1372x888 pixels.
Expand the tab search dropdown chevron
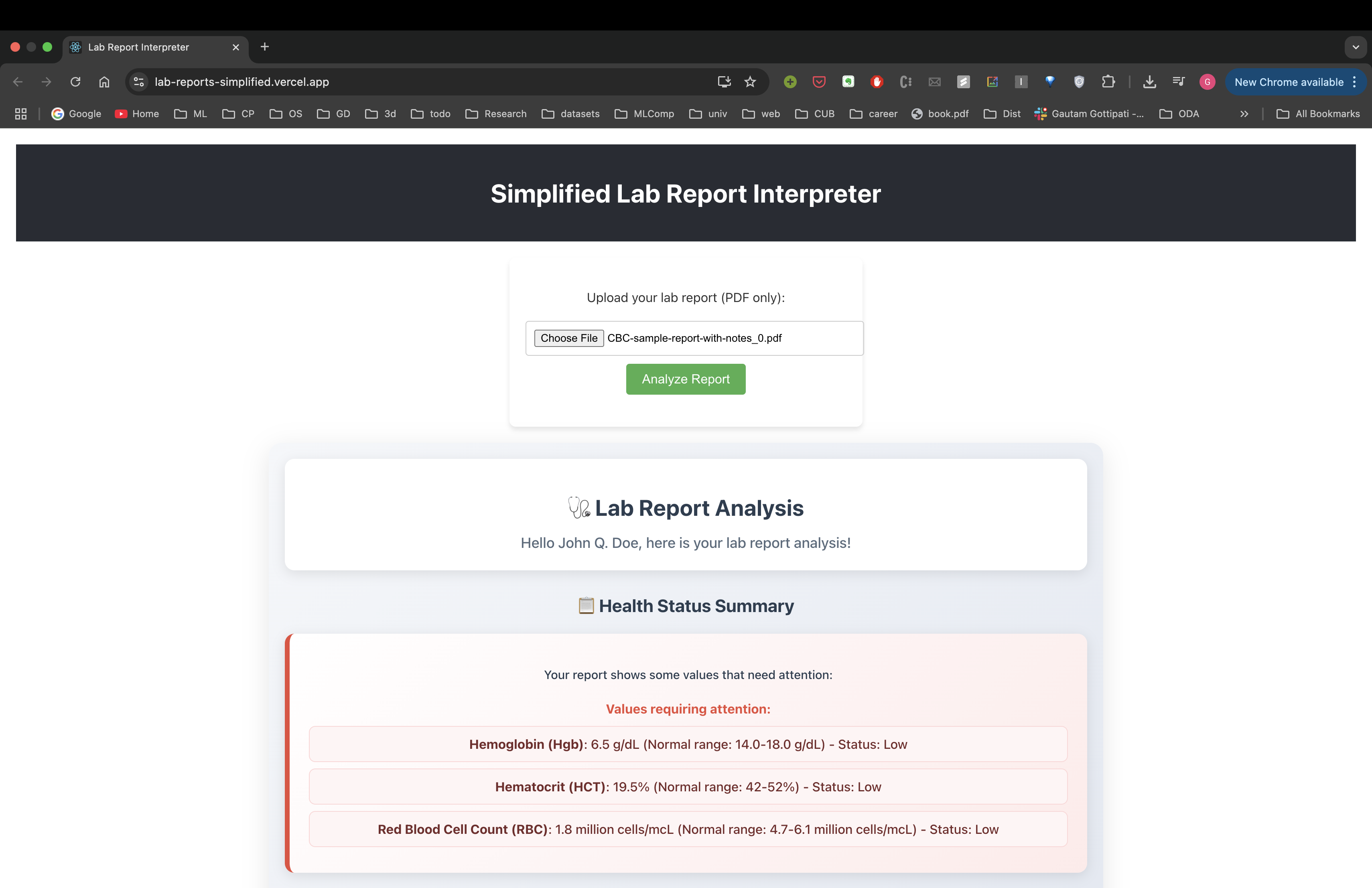point(1355,47)
